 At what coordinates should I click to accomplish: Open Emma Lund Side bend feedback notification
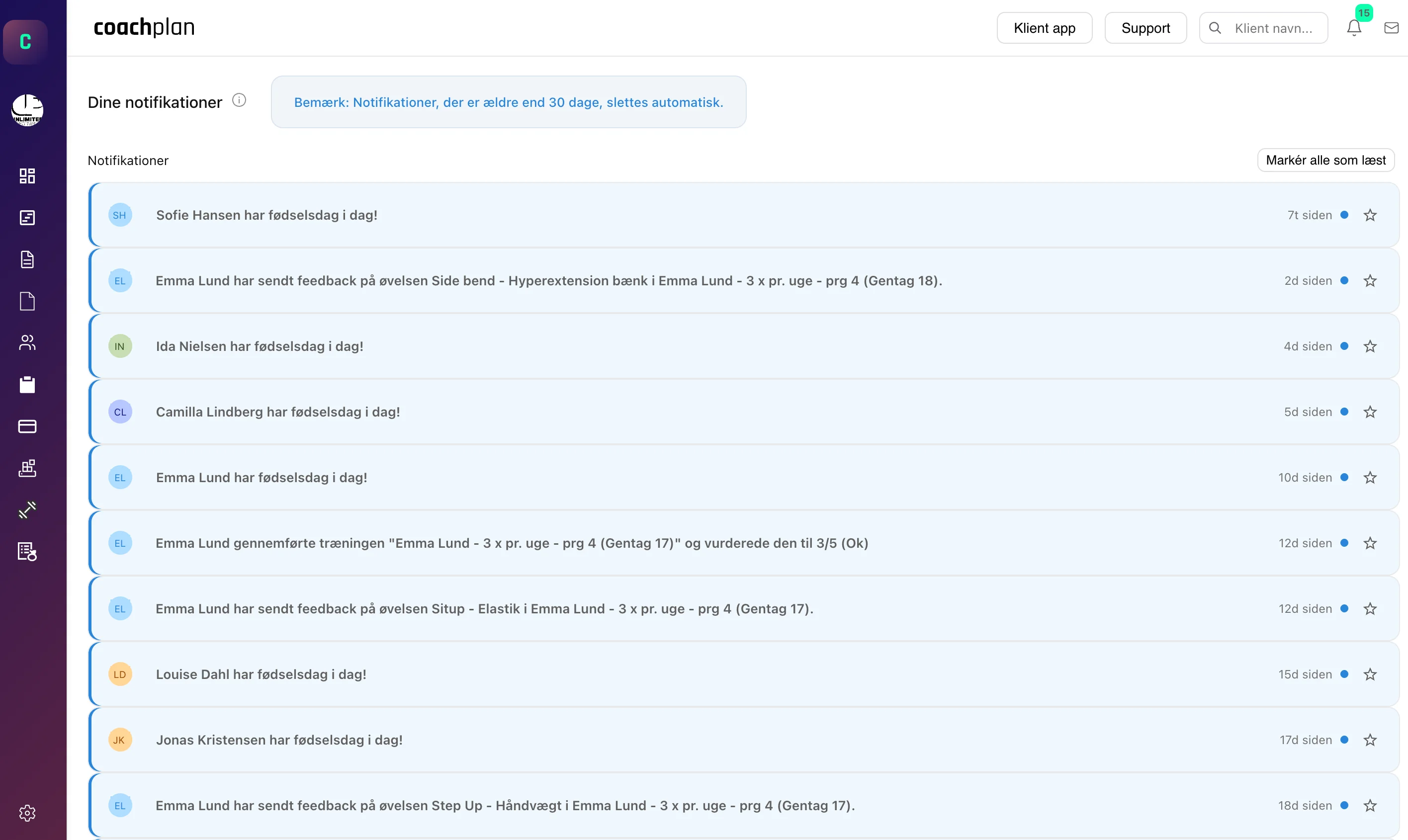(744, 281)
